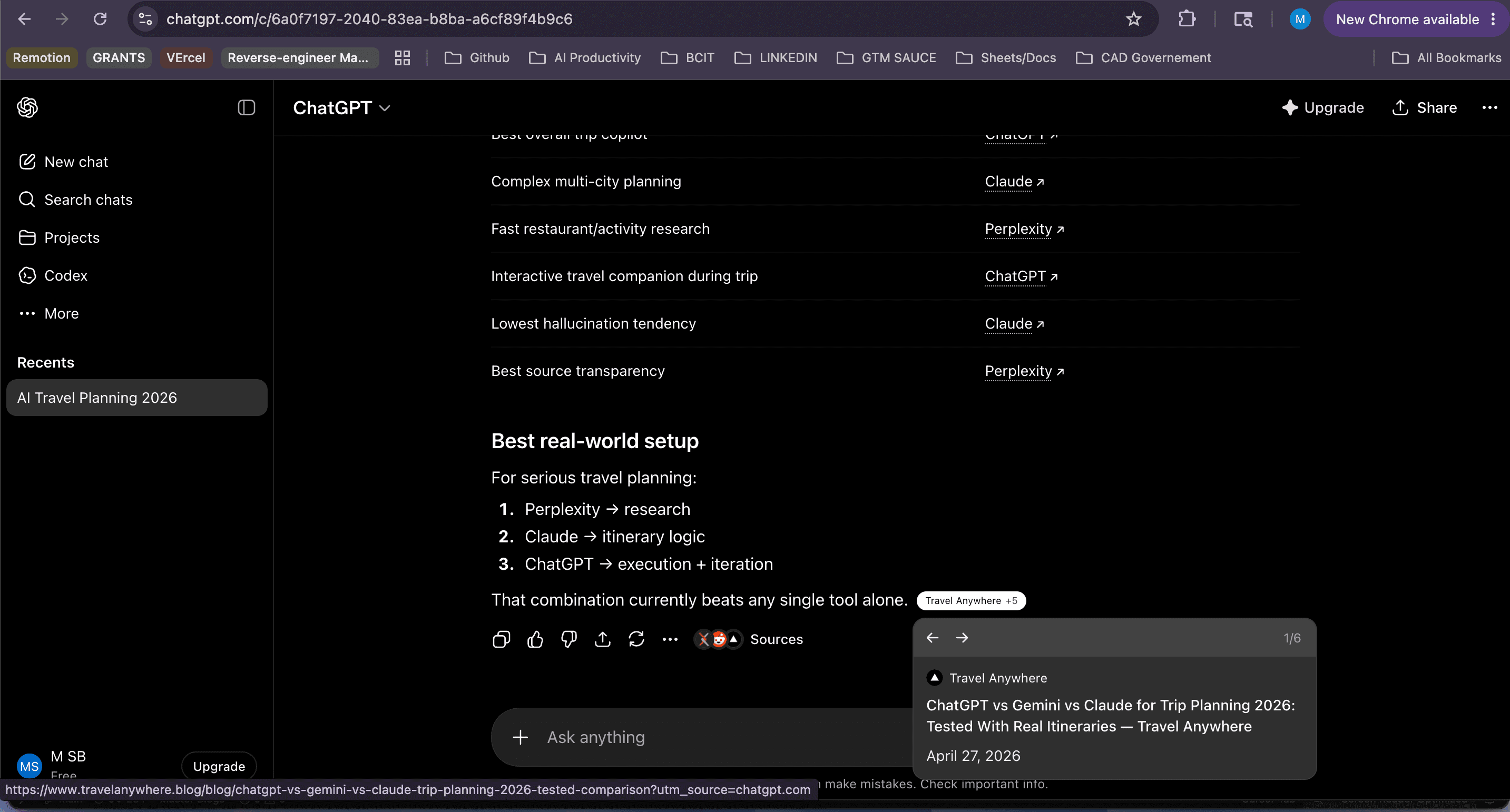Copy the response with the copy icon
Viewport: 1510px width, 812px height.
[x=501, y=639]
